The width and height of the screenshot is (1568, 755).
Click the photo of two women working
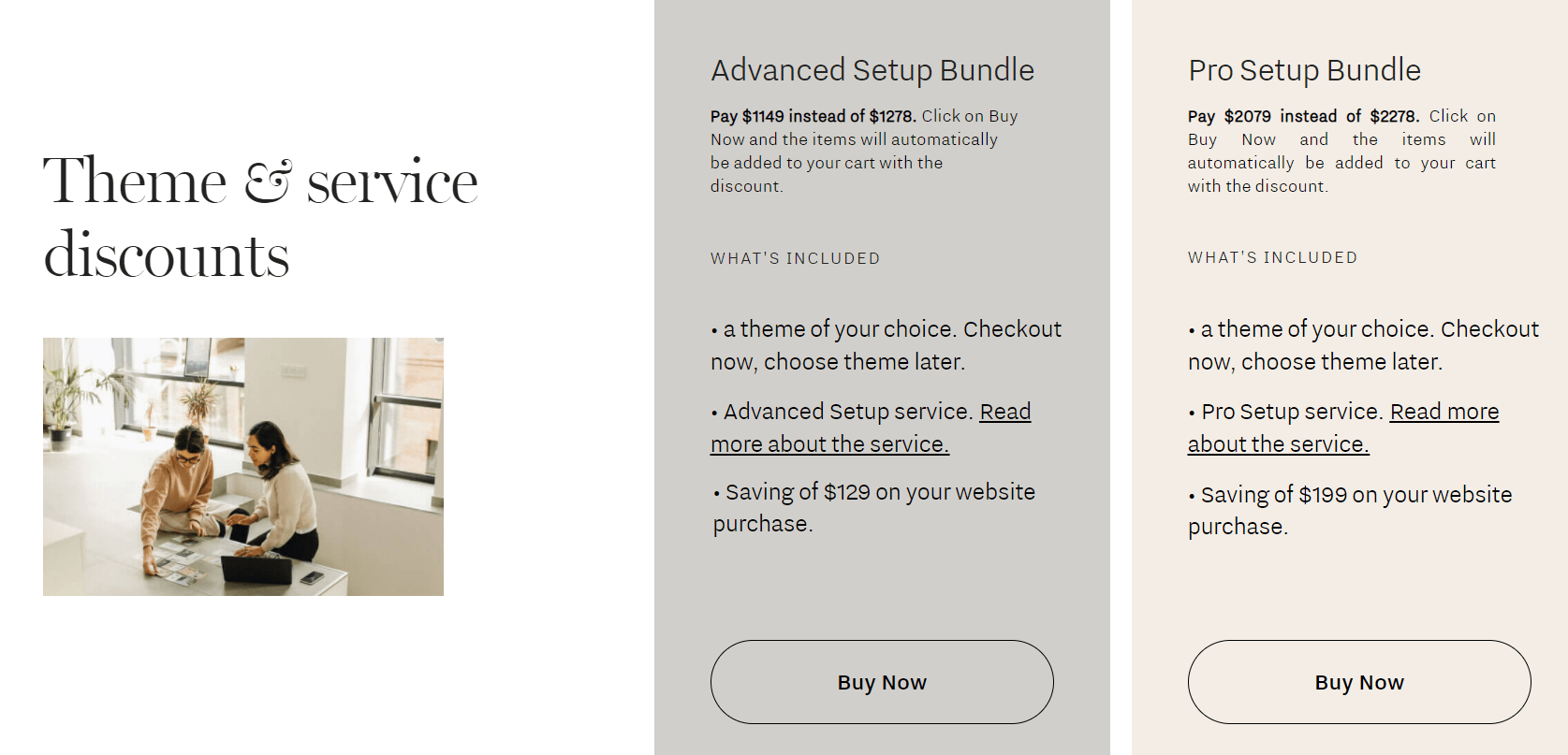tap(243, 467)
